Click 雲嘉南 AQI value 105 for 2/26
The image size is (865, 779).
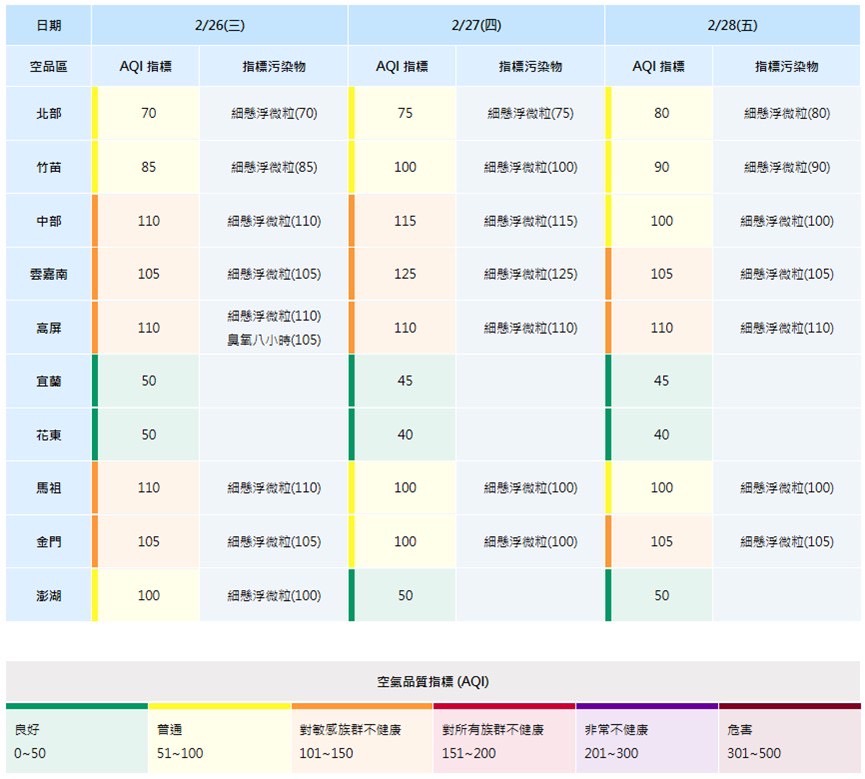[148, 274]
